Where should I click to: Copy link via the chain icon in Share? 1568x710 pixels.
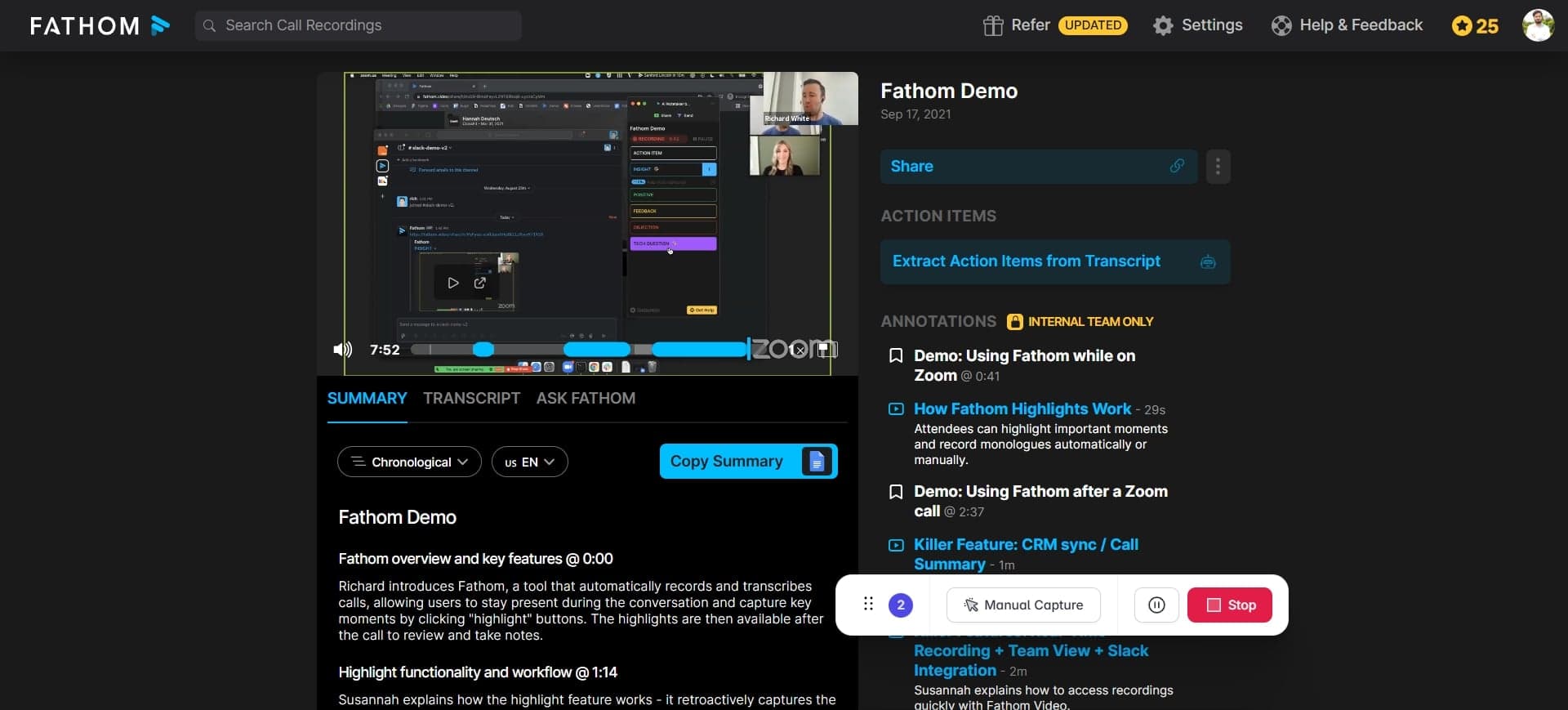coord(1177,166)
